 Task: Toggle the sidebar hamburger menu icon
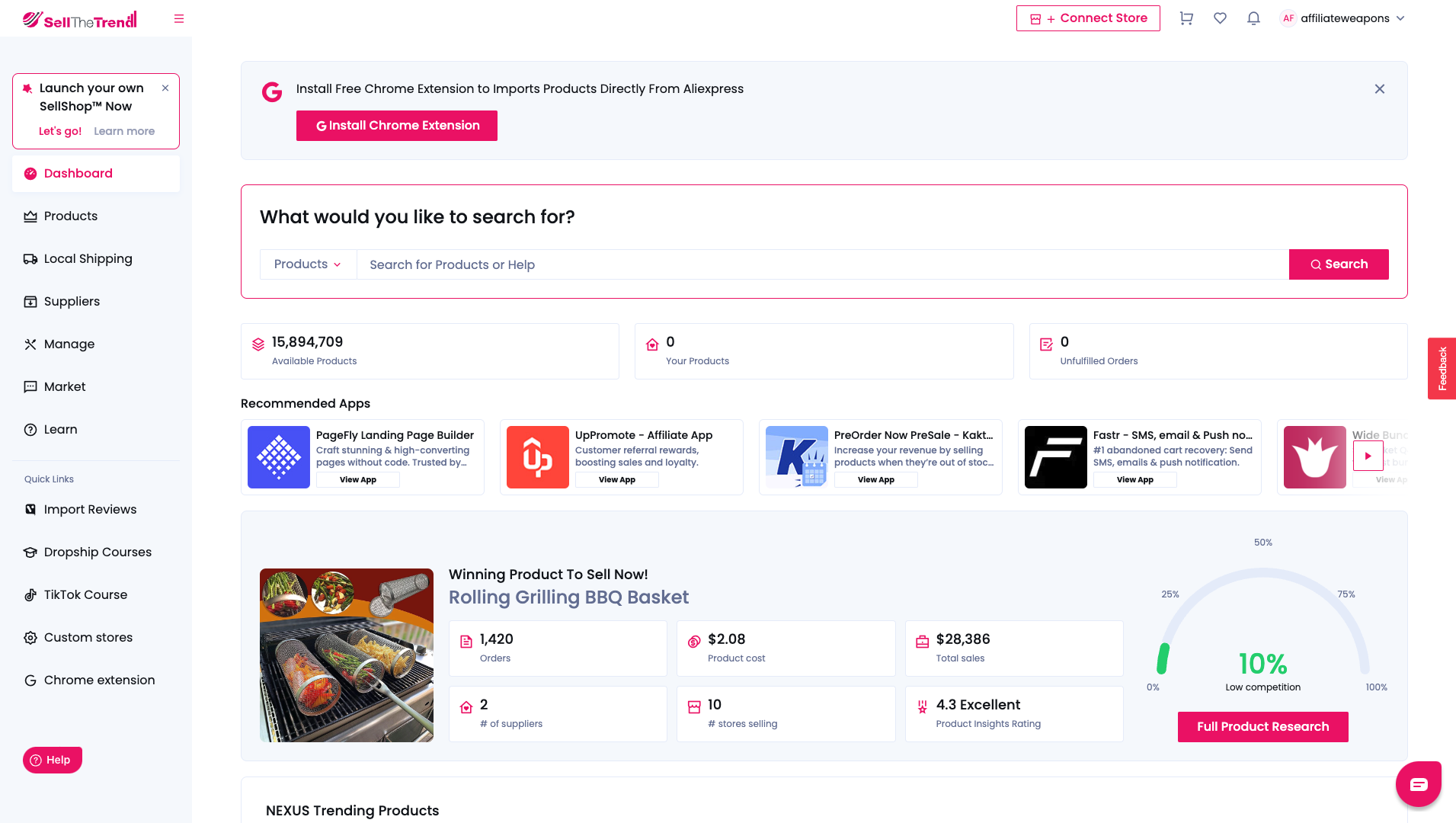click(x=178, y=18)
